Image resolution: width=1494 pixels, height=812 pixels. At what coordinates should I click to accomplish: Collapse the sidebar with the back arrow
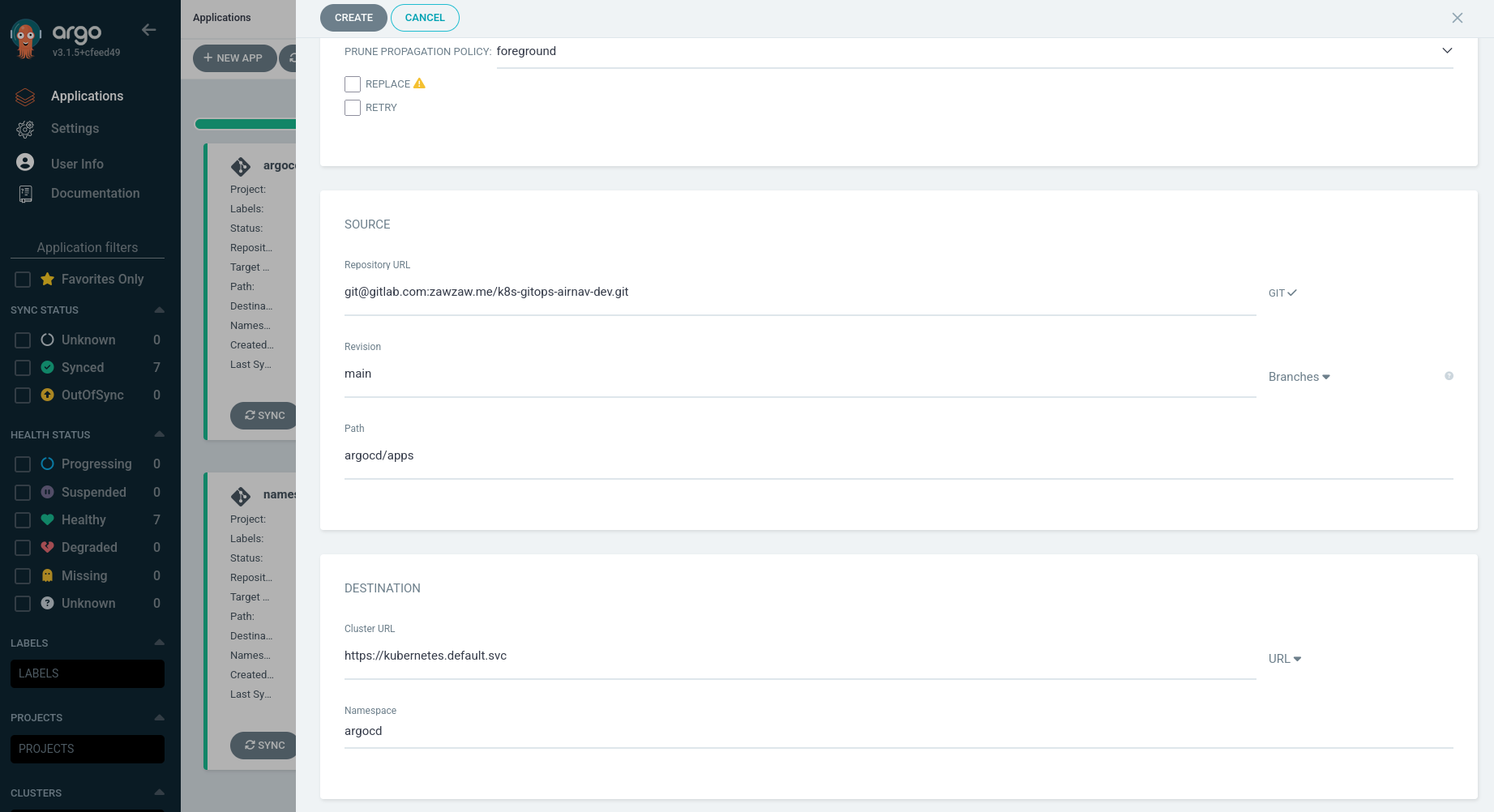coord(149,29)
